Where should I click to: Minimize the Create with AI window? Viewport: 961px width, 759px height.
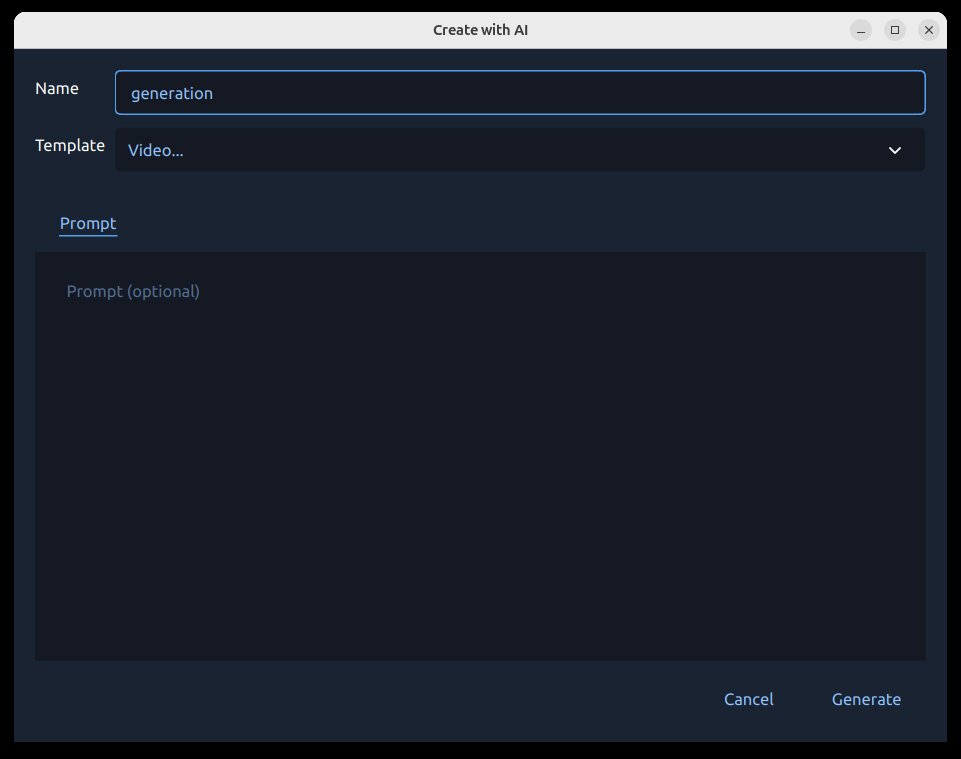click(860, 29)
